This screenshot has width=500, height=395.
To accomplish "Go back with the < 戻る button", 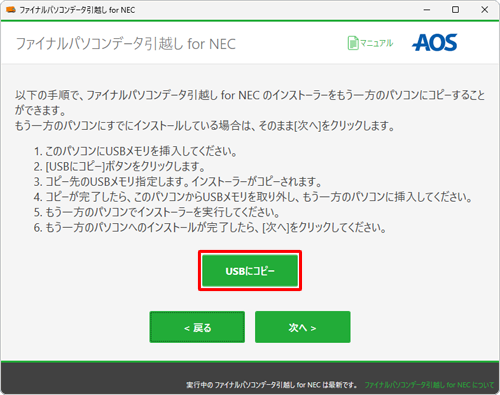I will 197,327.
